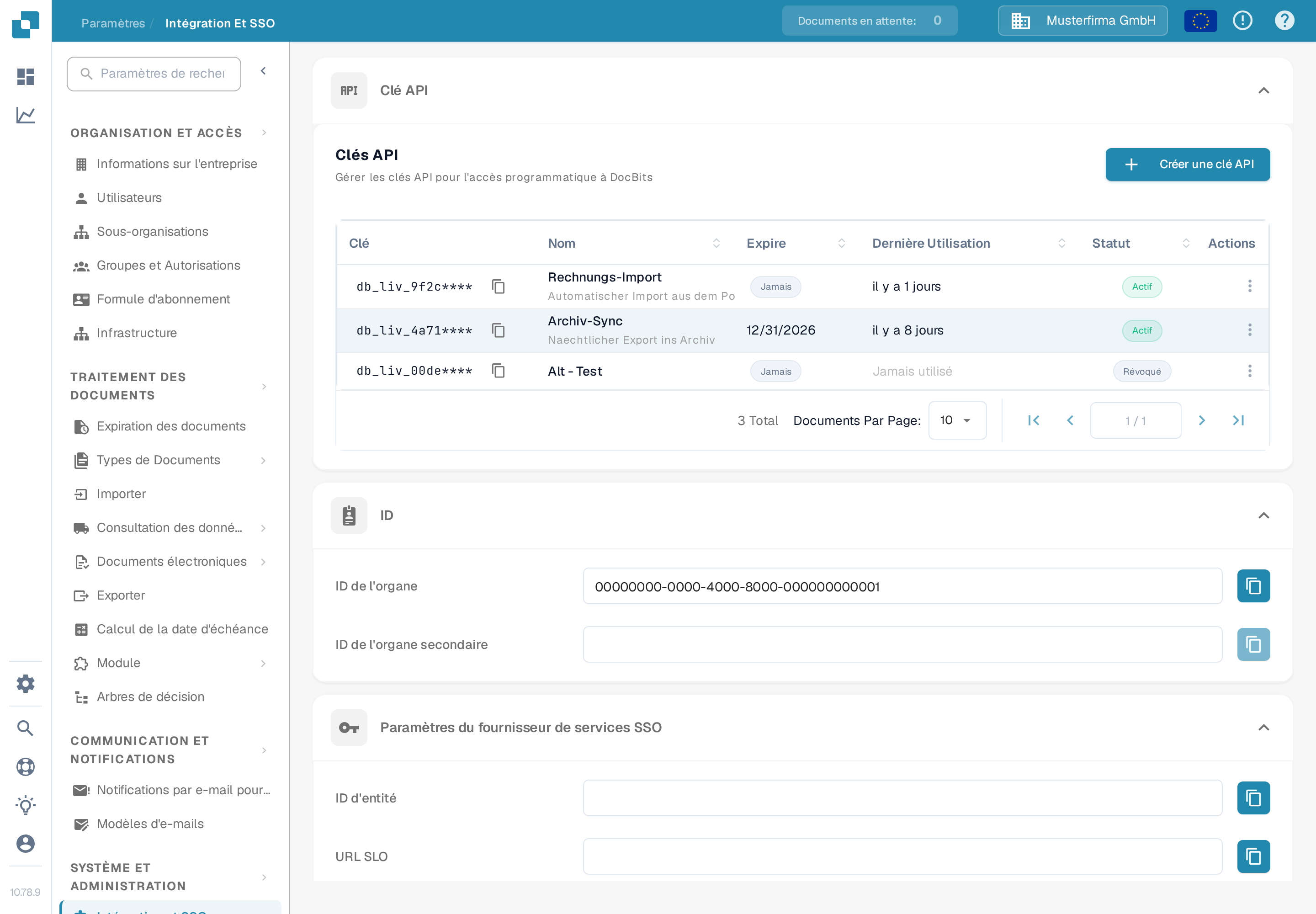Open Groupes et Autorisations
Image resolution: width=1316 pixels, height=914 pixels.
pos(168,266)
